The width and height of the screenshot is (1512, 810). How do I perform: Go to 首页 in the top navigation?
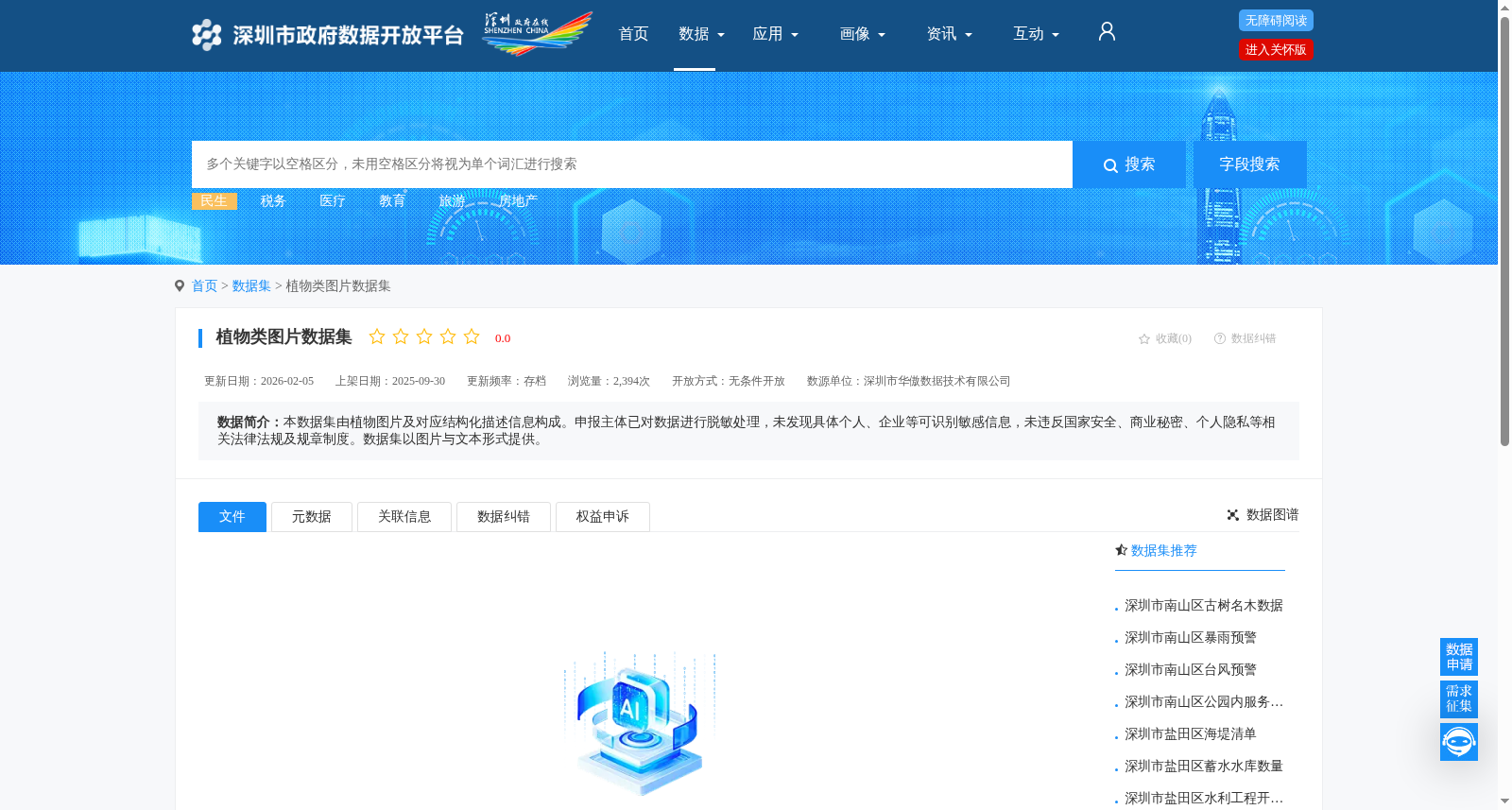pyautogui.click(x=633, y=34)
